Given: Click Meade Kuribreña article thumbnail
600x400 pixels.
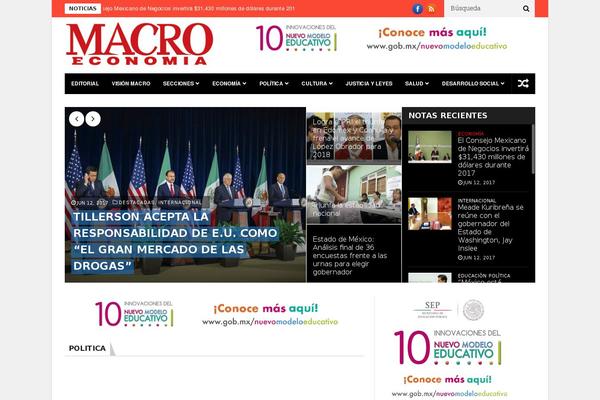Looking at the screenshot, I should [430, 214].
